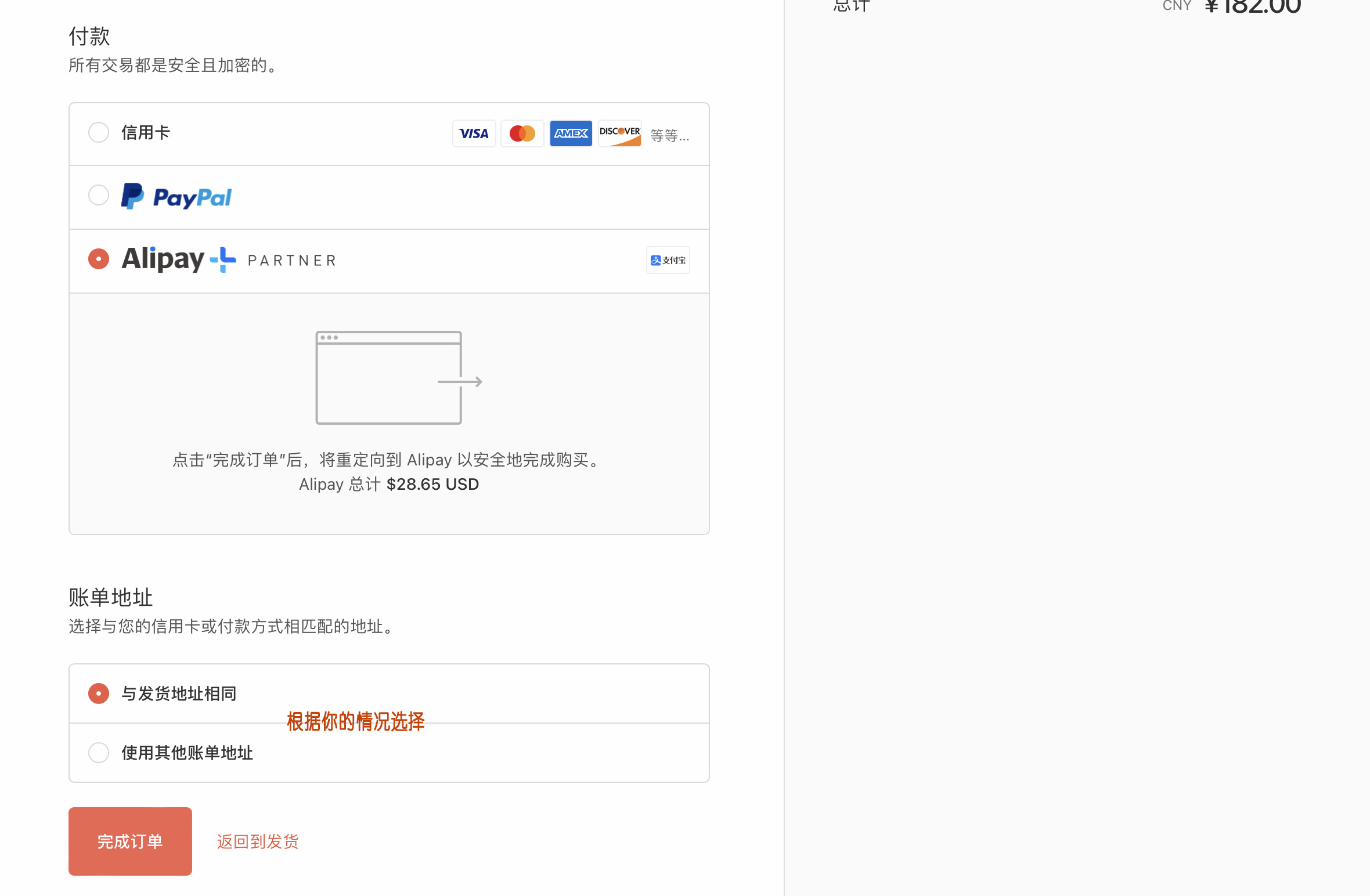
Task: Select the 信用卡 credit card radio button
Action: (x=99, y=133)
